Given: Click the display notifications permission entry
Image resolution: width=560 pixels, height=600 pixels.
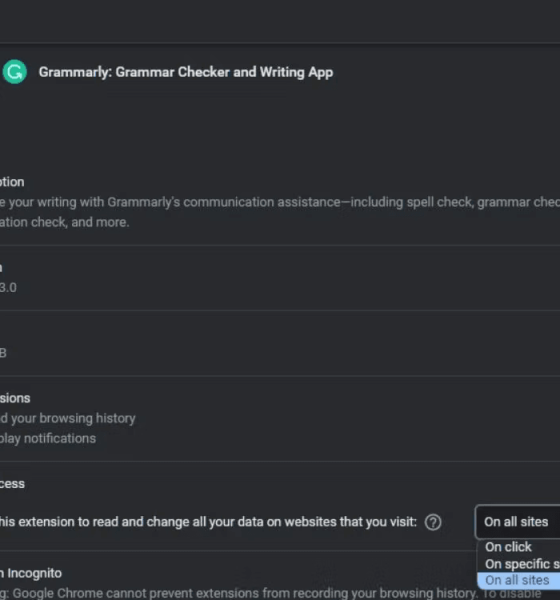Looking at the screenshot, I should pos(48,438).
